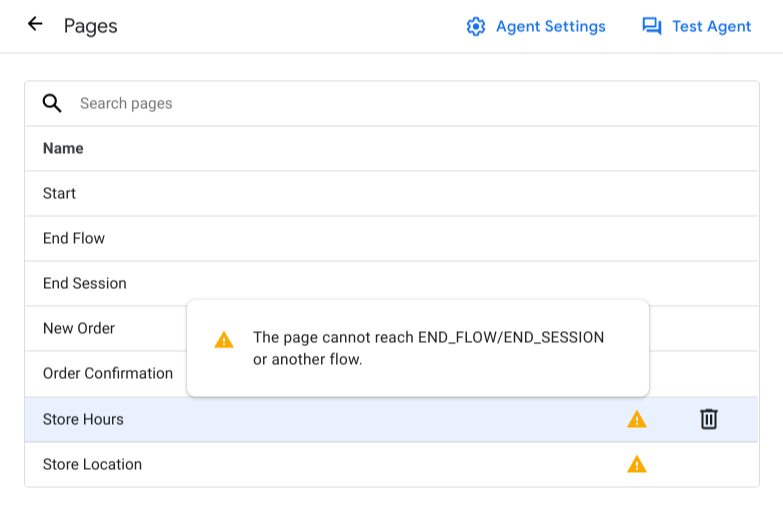Screen dimensions: 783x514
Task: Click the END_FLOW/END_SESSION tooltip message
Action: tap(428, 348)
